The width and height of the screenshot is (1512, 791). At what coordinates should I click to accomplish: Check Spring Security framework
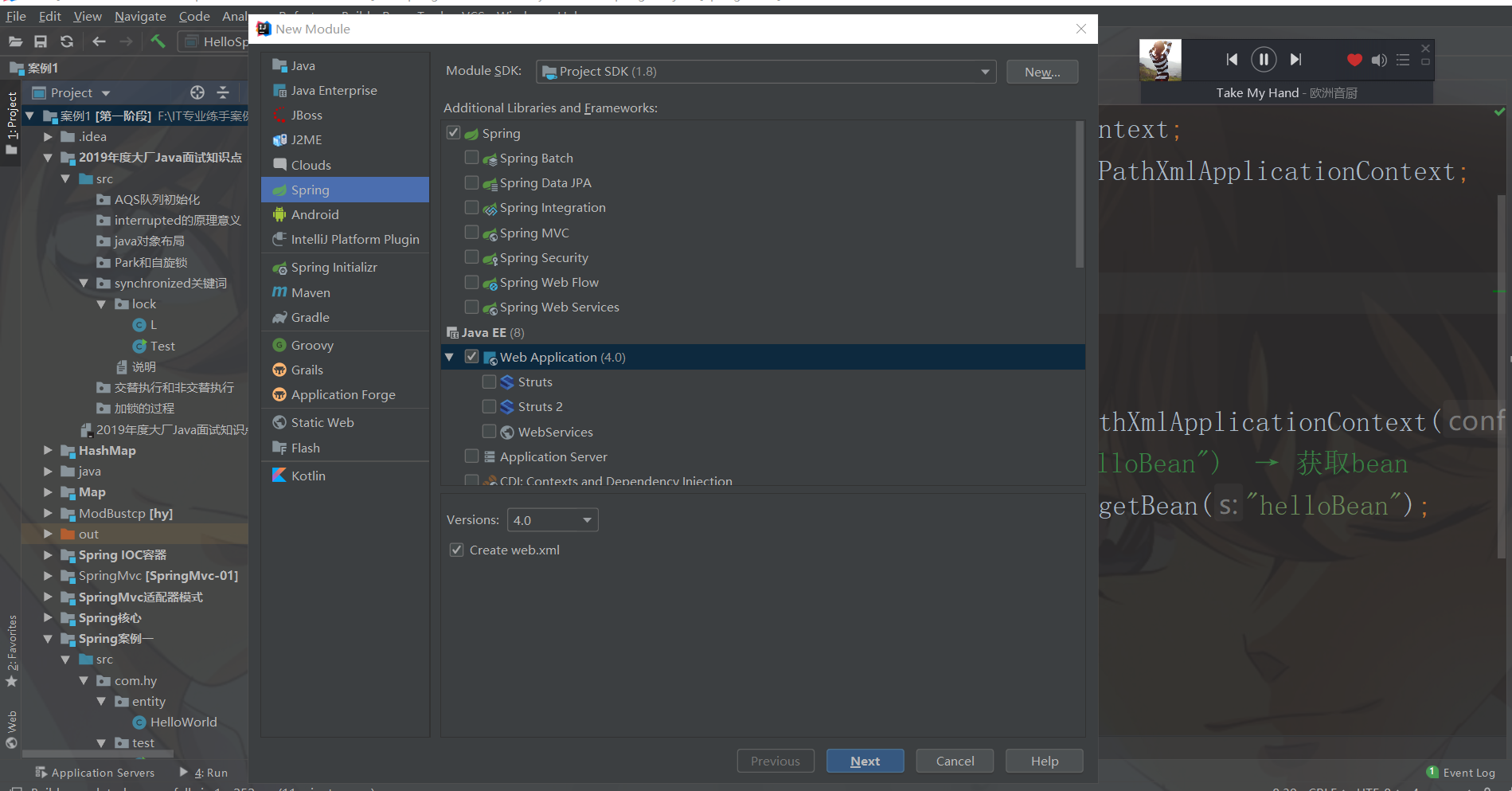click(x=471, y=257)
